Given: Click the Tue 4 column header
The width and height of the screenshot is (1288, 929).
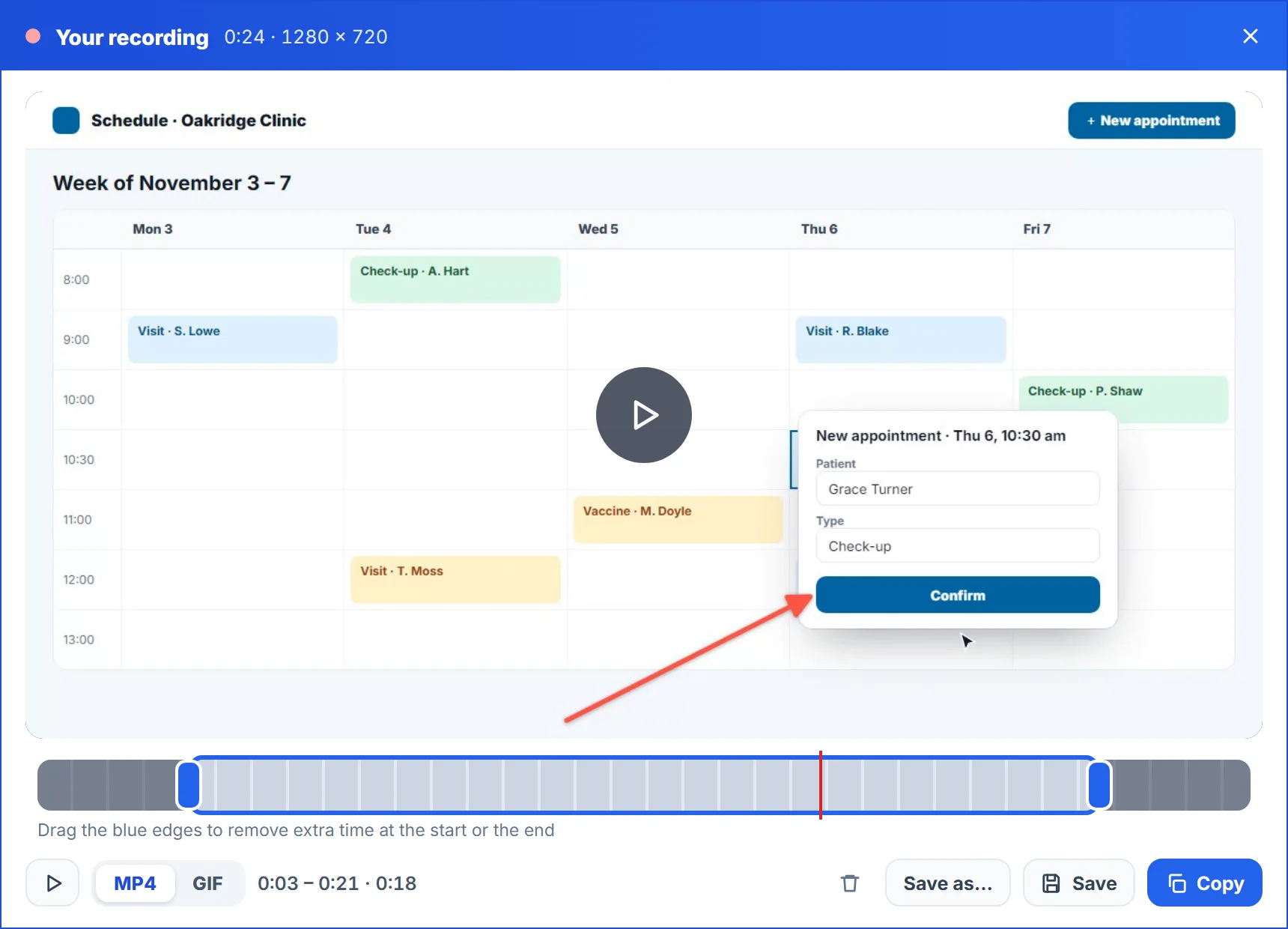Looking at the screenshot, I should pyautogui.click(x=373, y=229).
